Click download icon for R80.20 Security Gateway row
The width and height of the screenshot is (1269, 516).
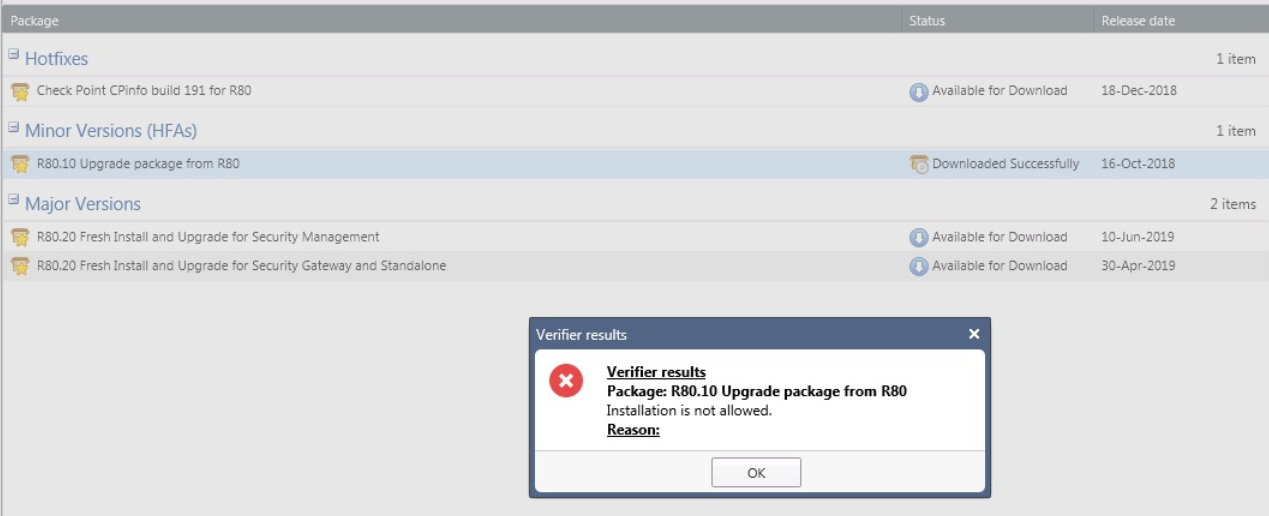[918, 267]
